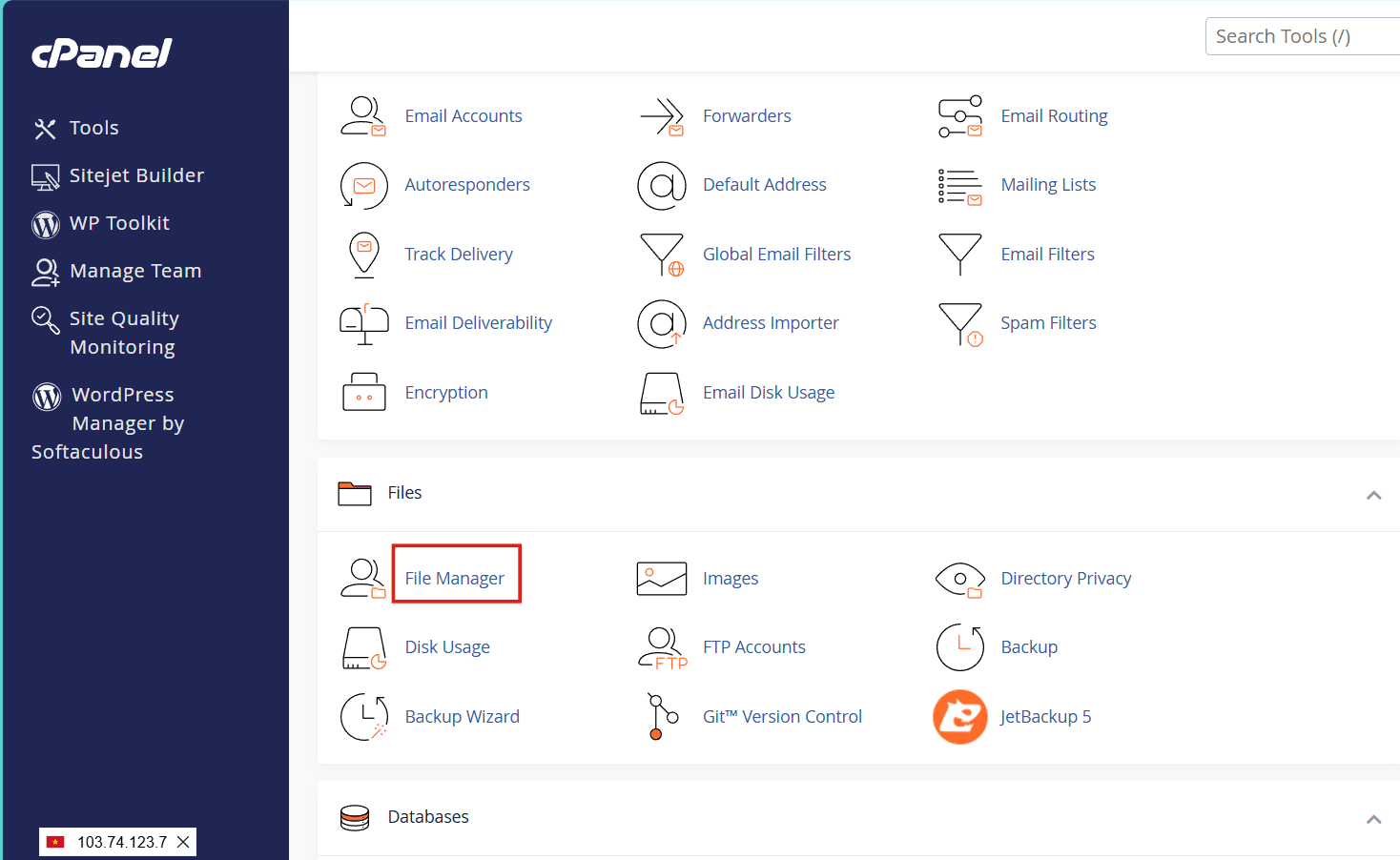Click the Backup Wizard link
The image size is (1400, 860).
[462, 717]
